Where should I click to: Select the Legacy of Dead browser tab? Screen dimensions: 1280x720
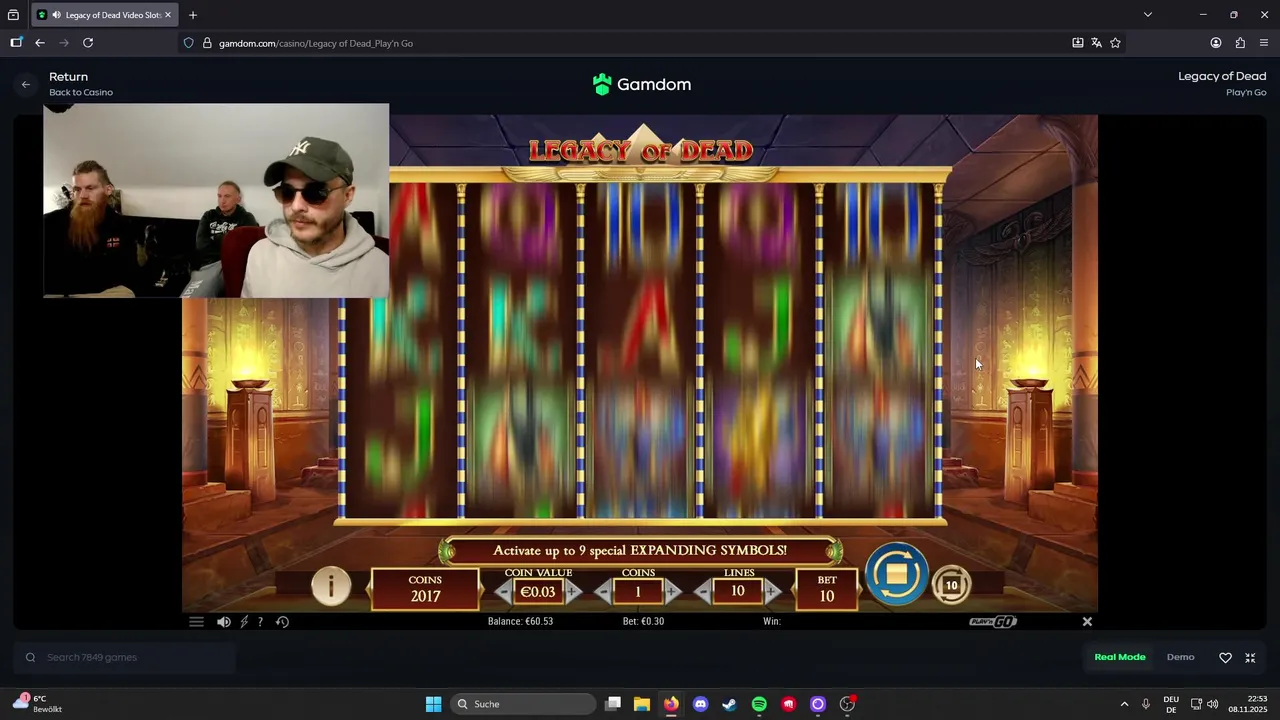pyautogui.click(x=105, y=15)
